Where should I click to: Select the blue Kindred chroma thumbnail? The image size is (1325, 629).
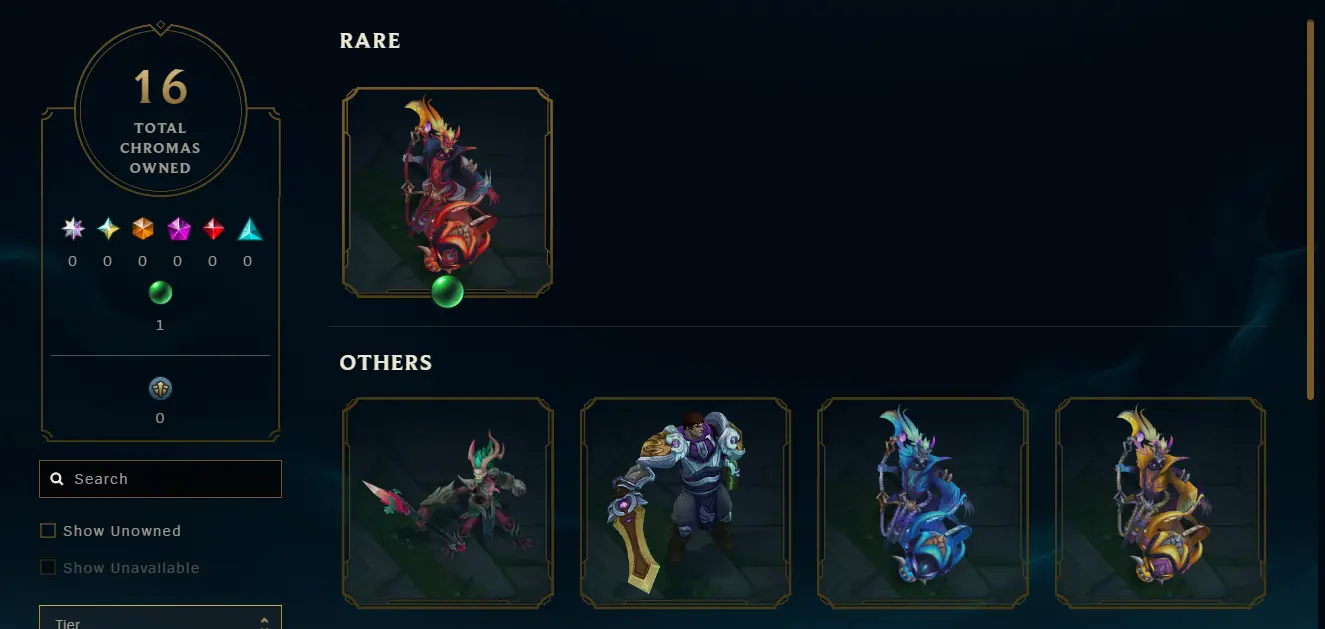tap(923, 503)
